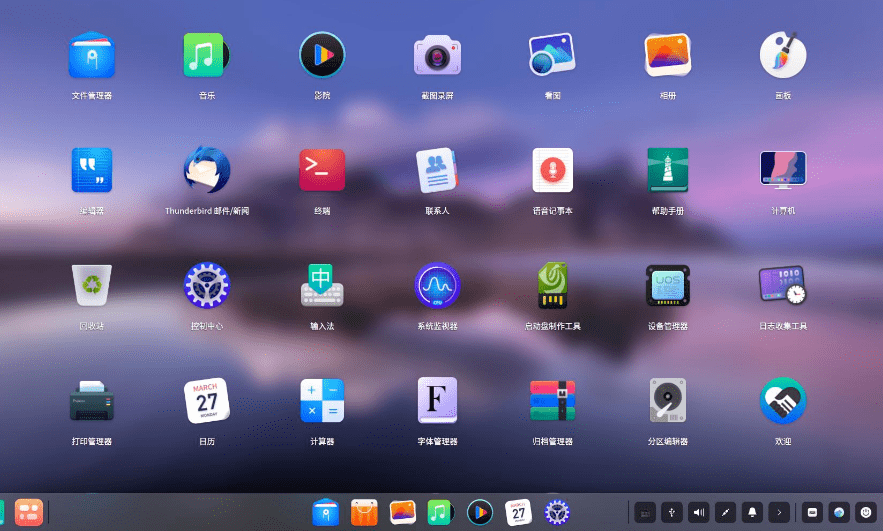Open the Boot Maker (启动盘制作工具) app
This screenshot has width=883, height=531.
point(552,286)
